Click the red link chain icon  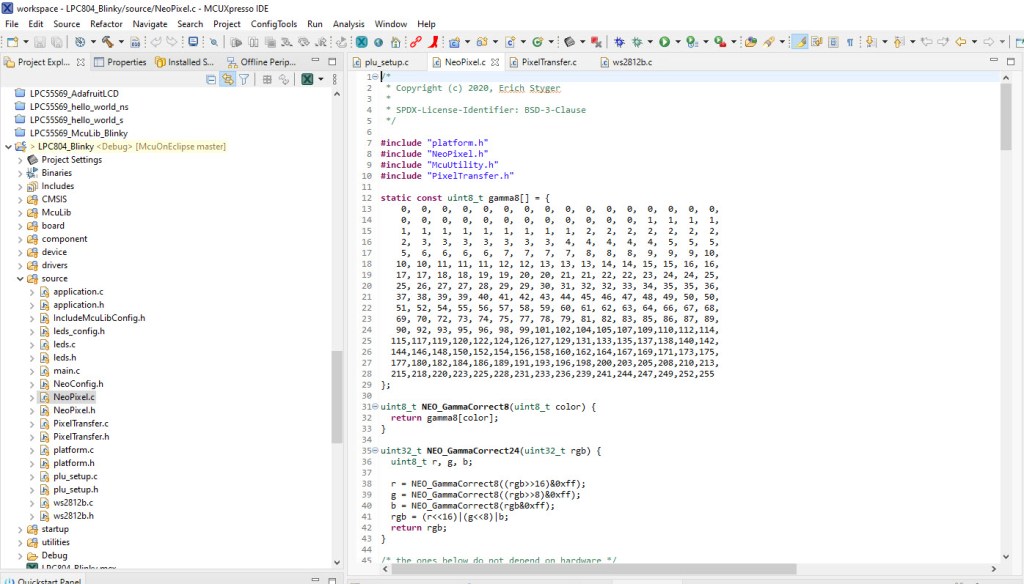416,42
